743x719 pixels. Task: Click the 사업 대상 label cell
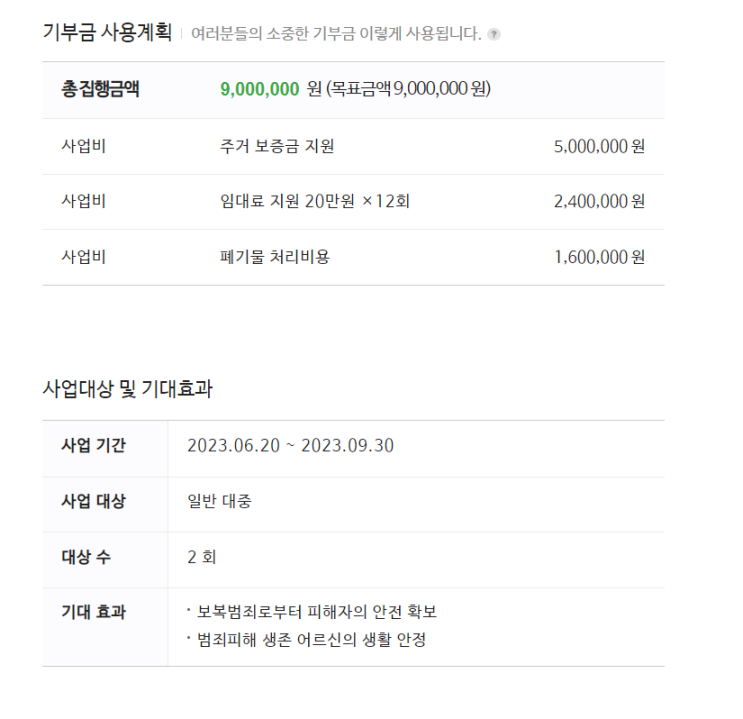(105, 504)
